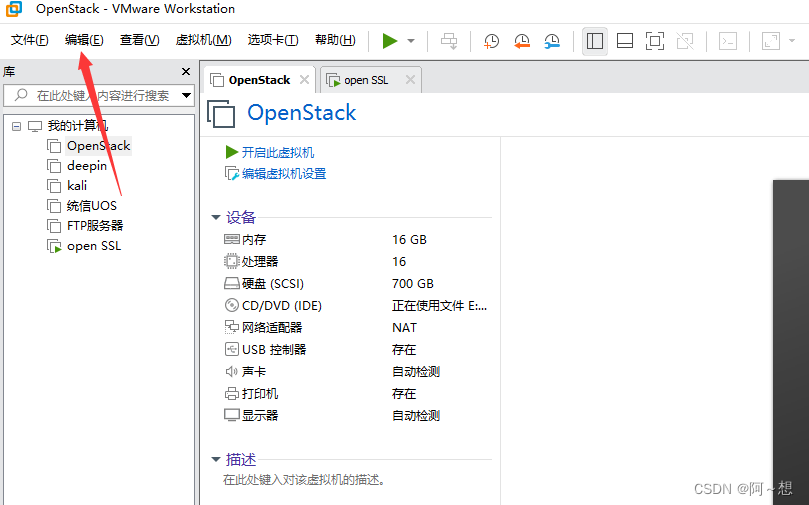
Task: Click Send Ctrl+Alt+Del toolbar icon
Action: [x=449, y=41]
